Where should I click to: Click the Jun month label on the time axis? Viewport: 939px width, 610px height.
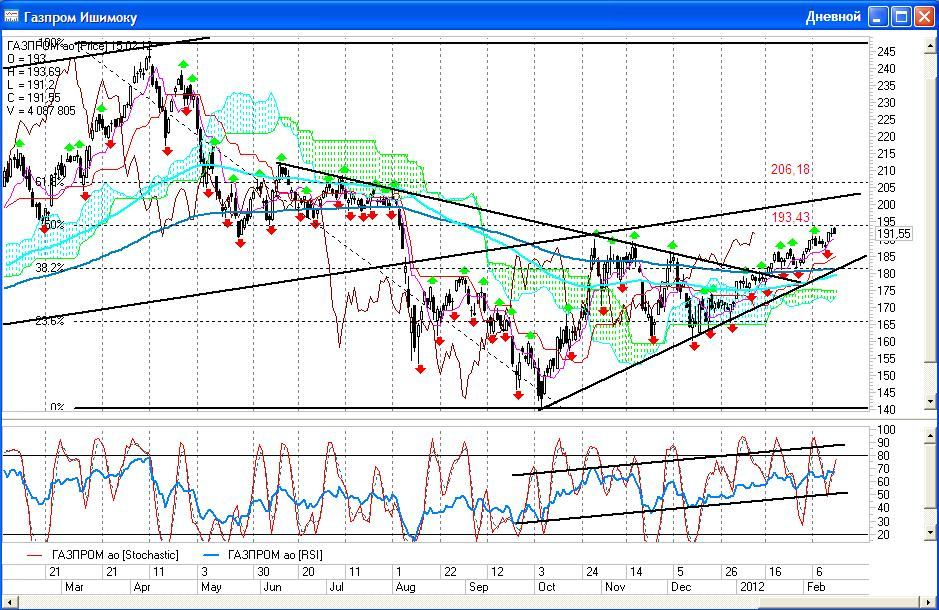coord(272,587)
